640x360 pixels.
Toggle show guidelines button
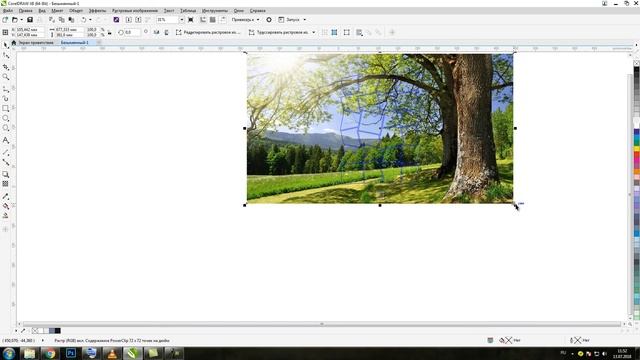tap(223, 20)
